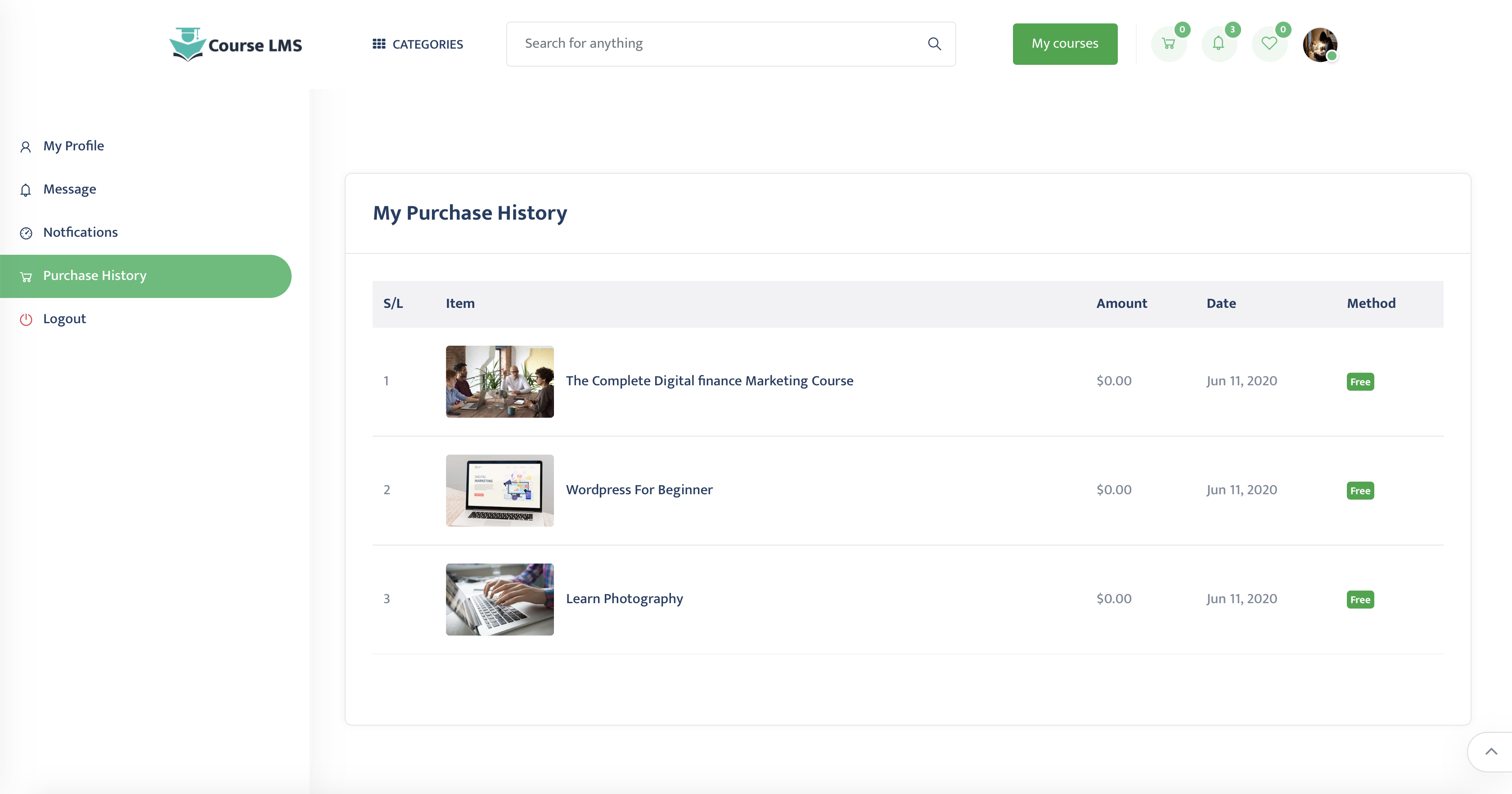This screenshot has width=1512, height=794.
Task: Click the scroll-to-top chevron
Action: pos(1490,752)
